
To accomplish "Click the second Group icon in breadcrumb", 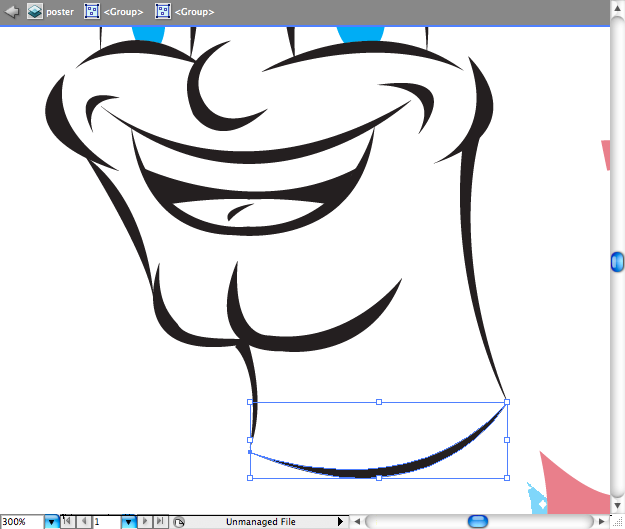I will 163,12.
